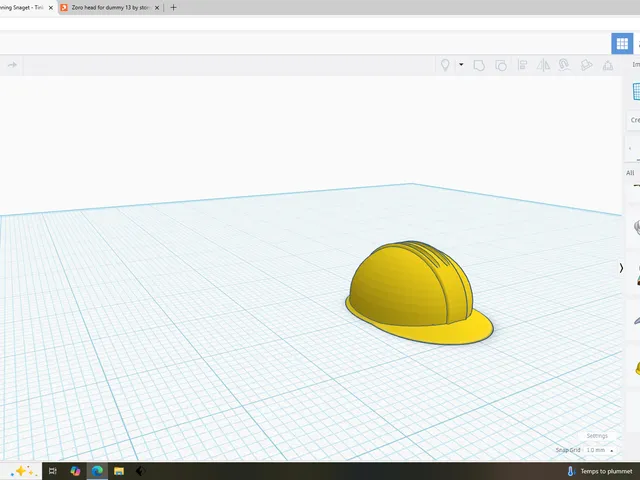Image resolution: width=640 pixels, height=480 pixels.
Task: Open workplane Settings
Action: 597,436
